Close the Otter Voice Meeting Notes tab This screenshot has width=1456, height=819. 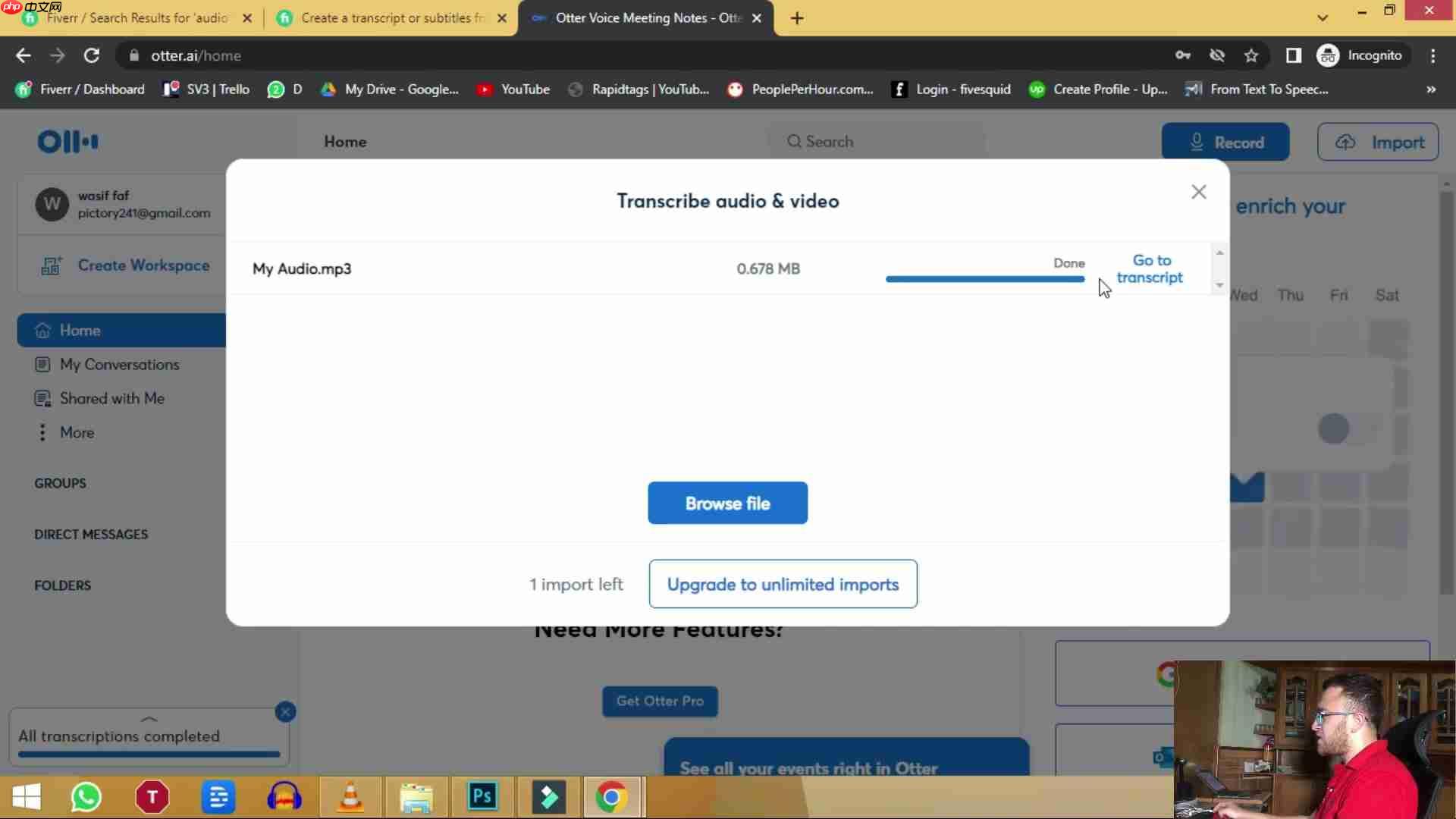756,18
